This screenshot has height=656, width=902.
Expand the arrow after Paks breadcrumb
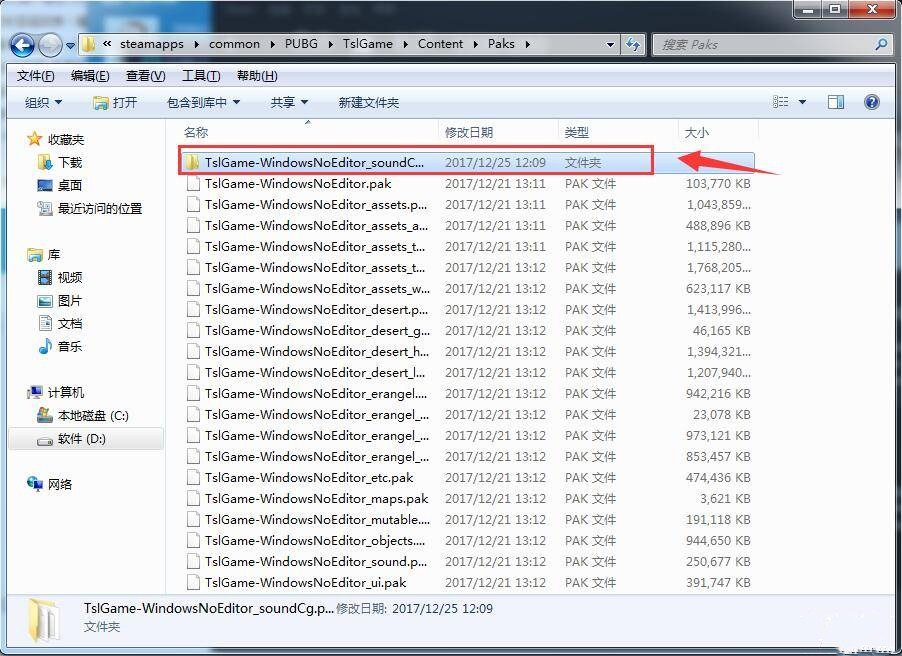pyautogui.click(x=528, y=44)
